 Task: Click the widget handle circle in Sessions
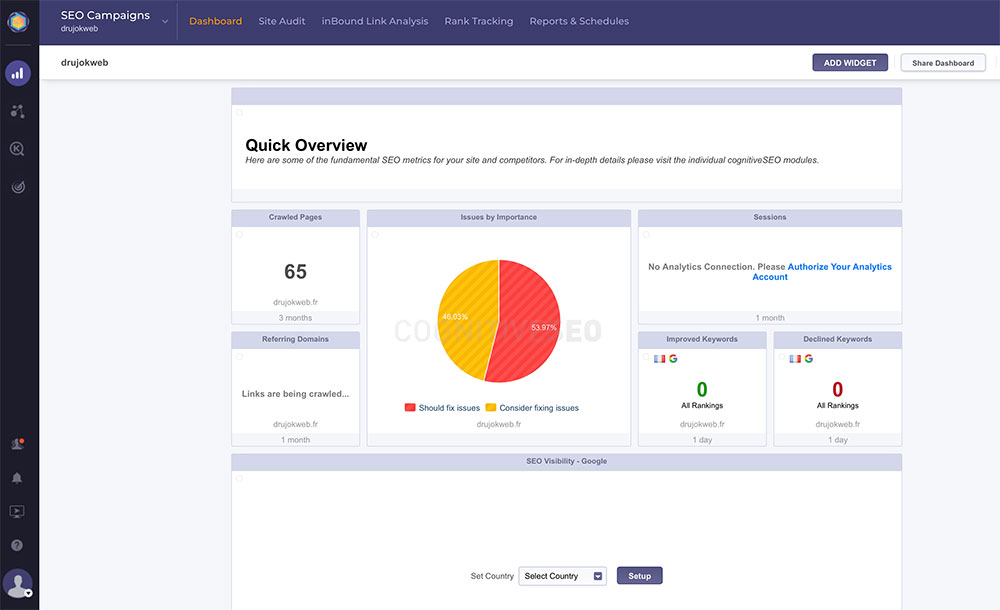[646, 235]
